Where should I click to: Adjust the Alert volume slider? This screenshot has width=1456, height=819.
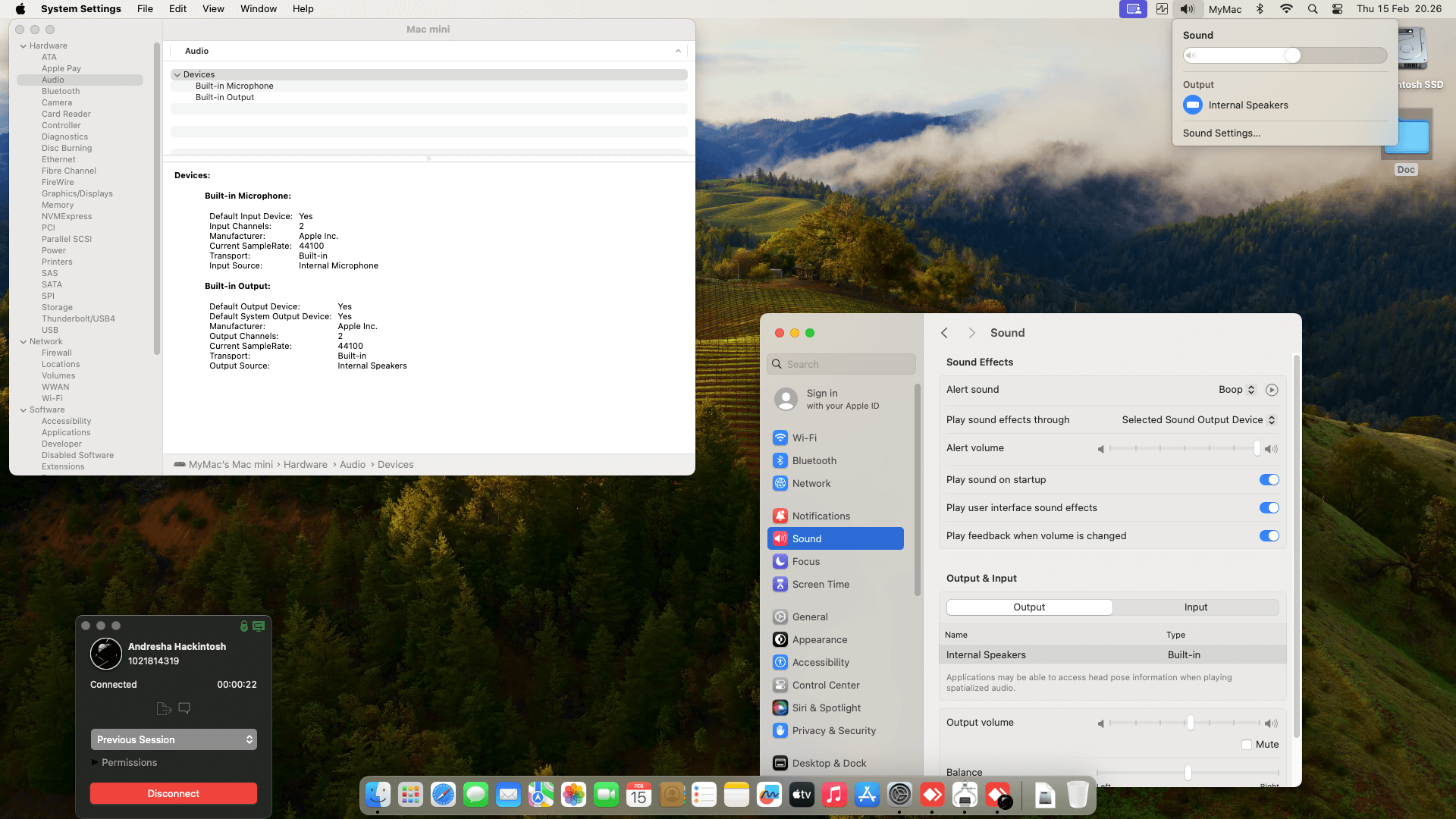[x=1184, y=449]
